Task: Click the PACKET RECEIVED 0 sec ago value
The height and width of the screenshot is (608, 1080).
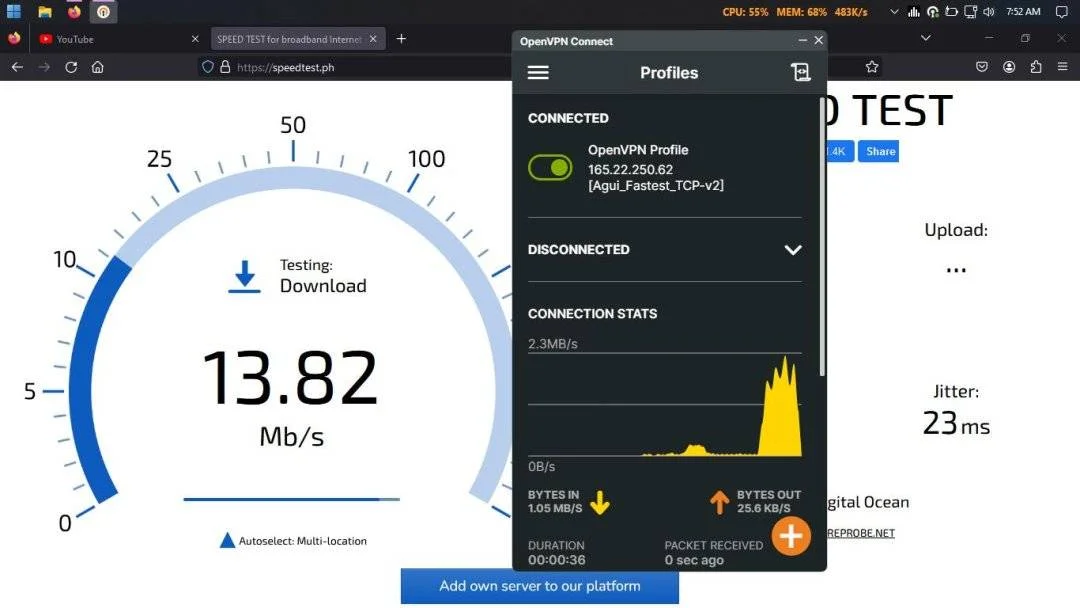Action: pyautogui.click(x=694, y=560)
